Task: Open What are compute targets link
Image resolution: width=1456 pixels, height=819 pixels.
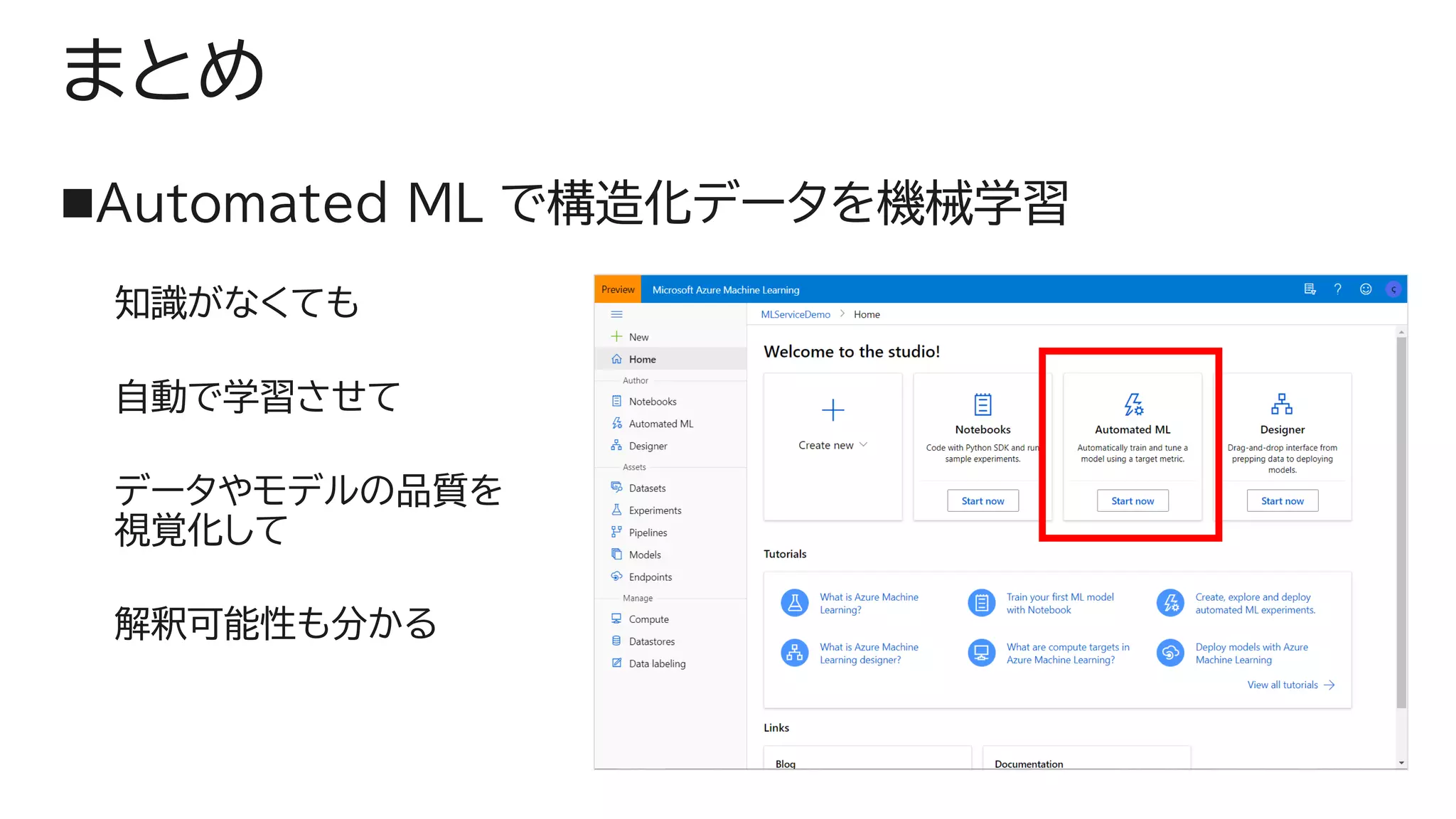Action: [1068, 653]
